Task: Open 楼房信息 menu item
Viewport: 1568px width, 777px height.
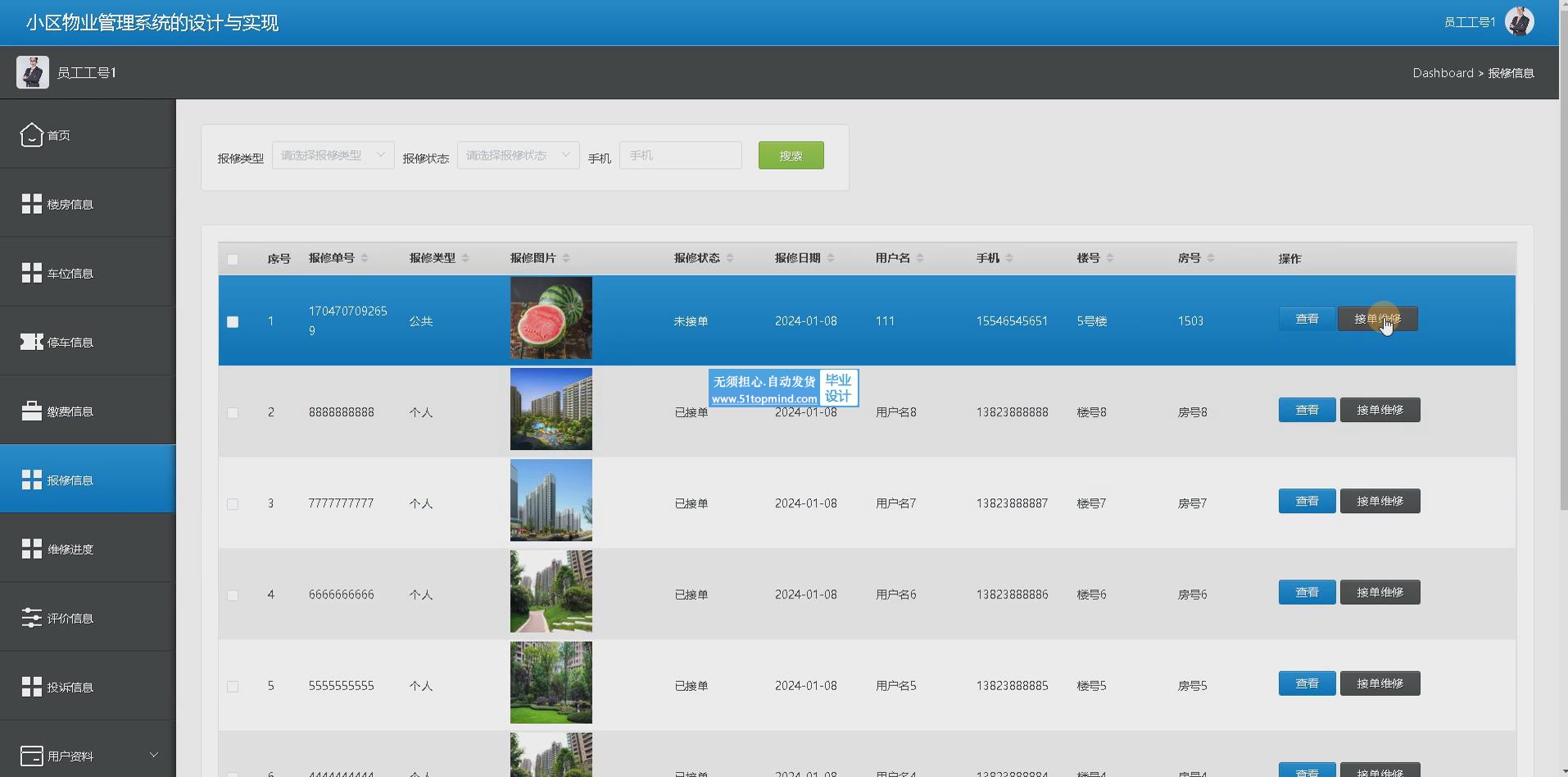Action: 88,204
